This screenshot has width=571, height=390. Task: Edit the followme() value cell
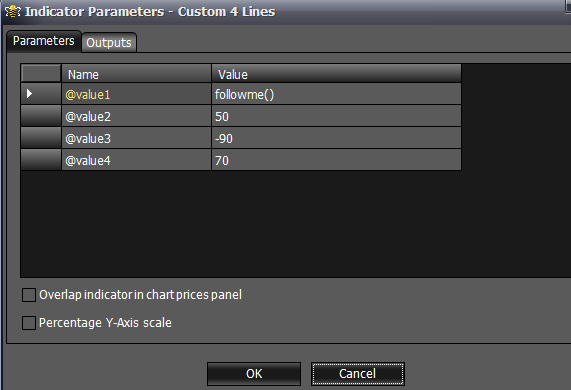[x=336, y=94]
